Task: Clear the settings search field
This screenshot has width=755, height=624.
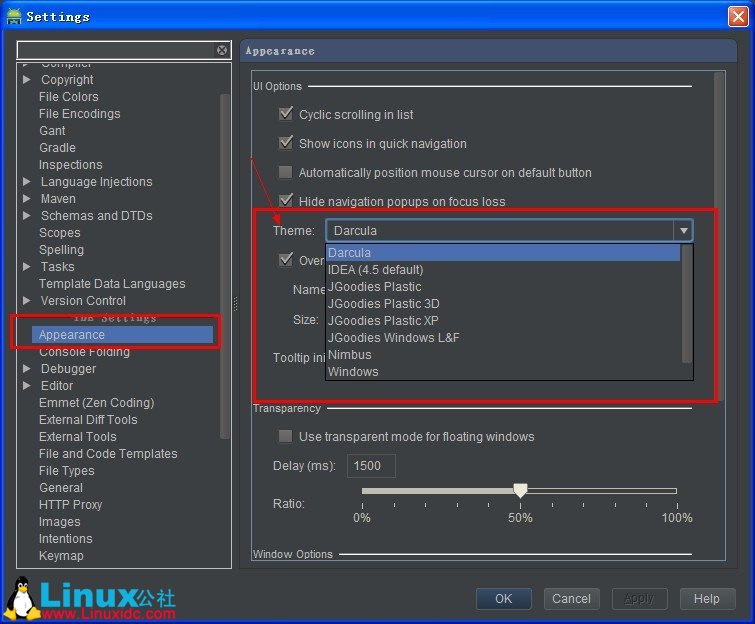Action: pyautogui.click(x=222, y=50)
